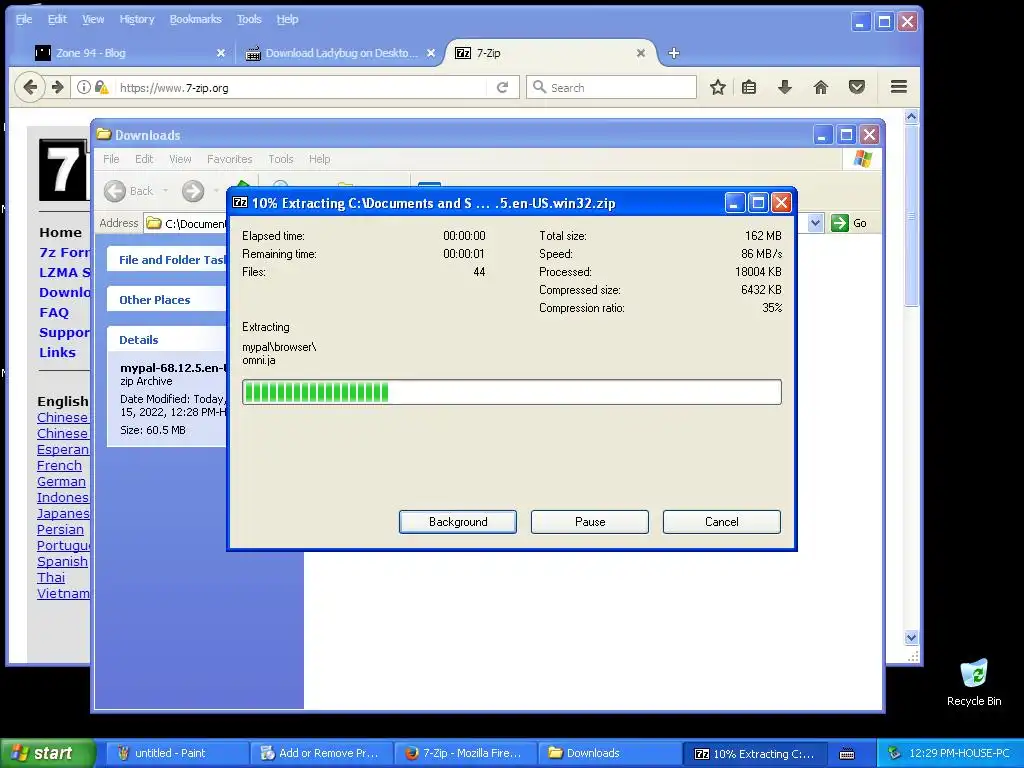The height and width of the screenshot is (768, 1024).
Task: Click the insecure lock warning icon
Action: pos(101,87)
